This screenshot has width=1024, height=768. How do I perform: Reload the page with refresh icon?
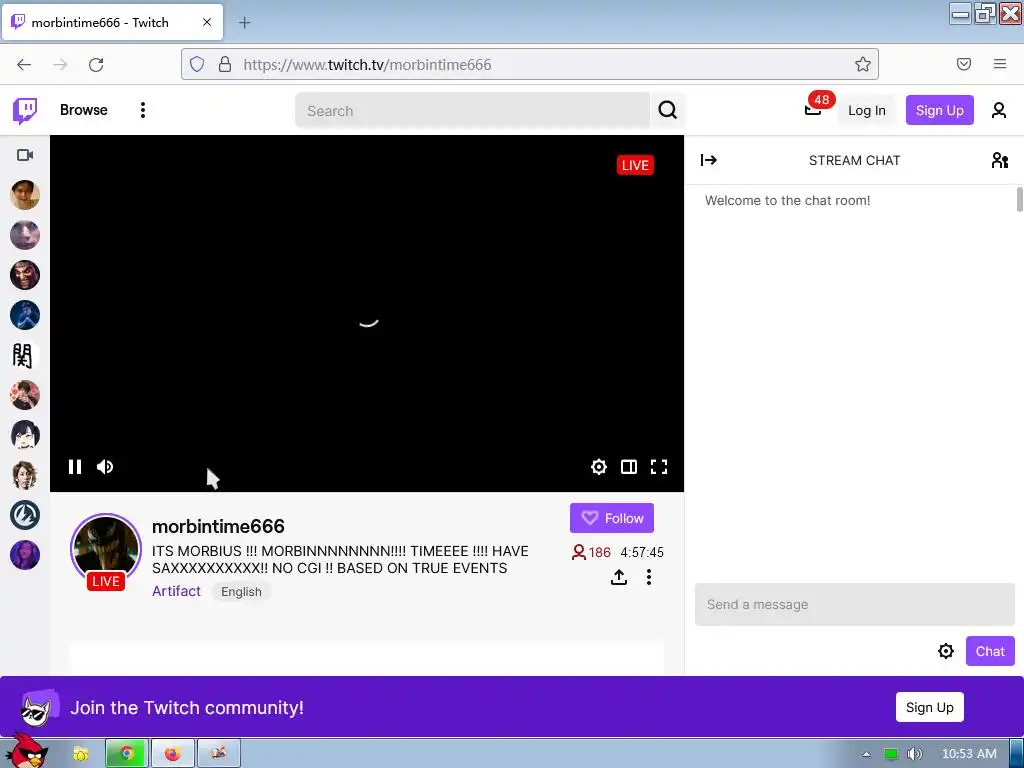click(x=96, y=64)
